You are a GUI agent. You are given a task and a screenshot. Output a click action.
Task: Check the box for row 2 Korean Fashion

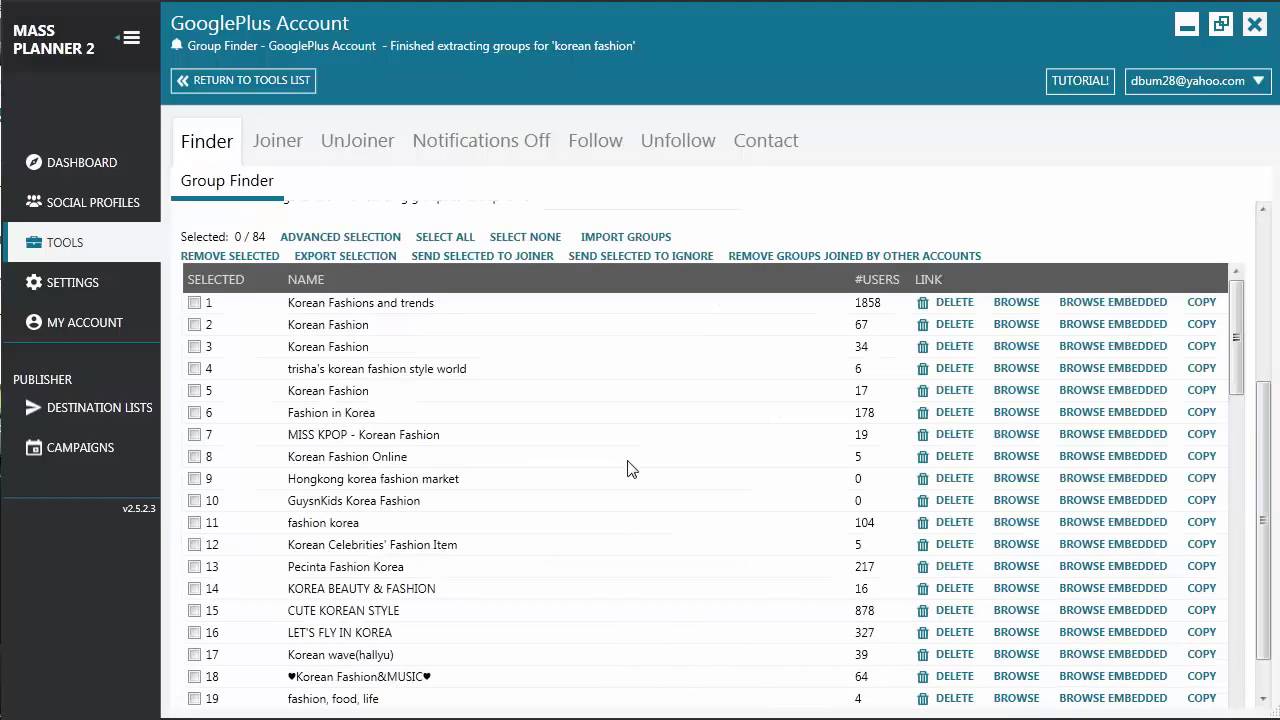point(194,325)
